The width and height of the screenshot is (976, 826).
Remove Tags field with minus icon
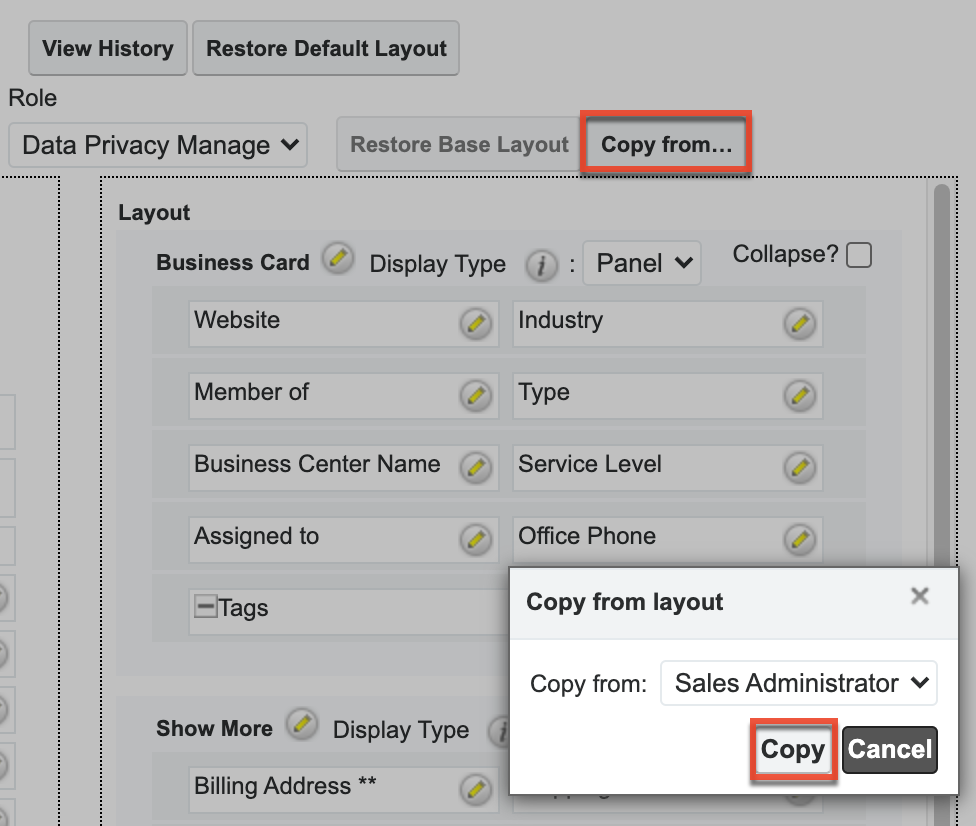[206, 607]
